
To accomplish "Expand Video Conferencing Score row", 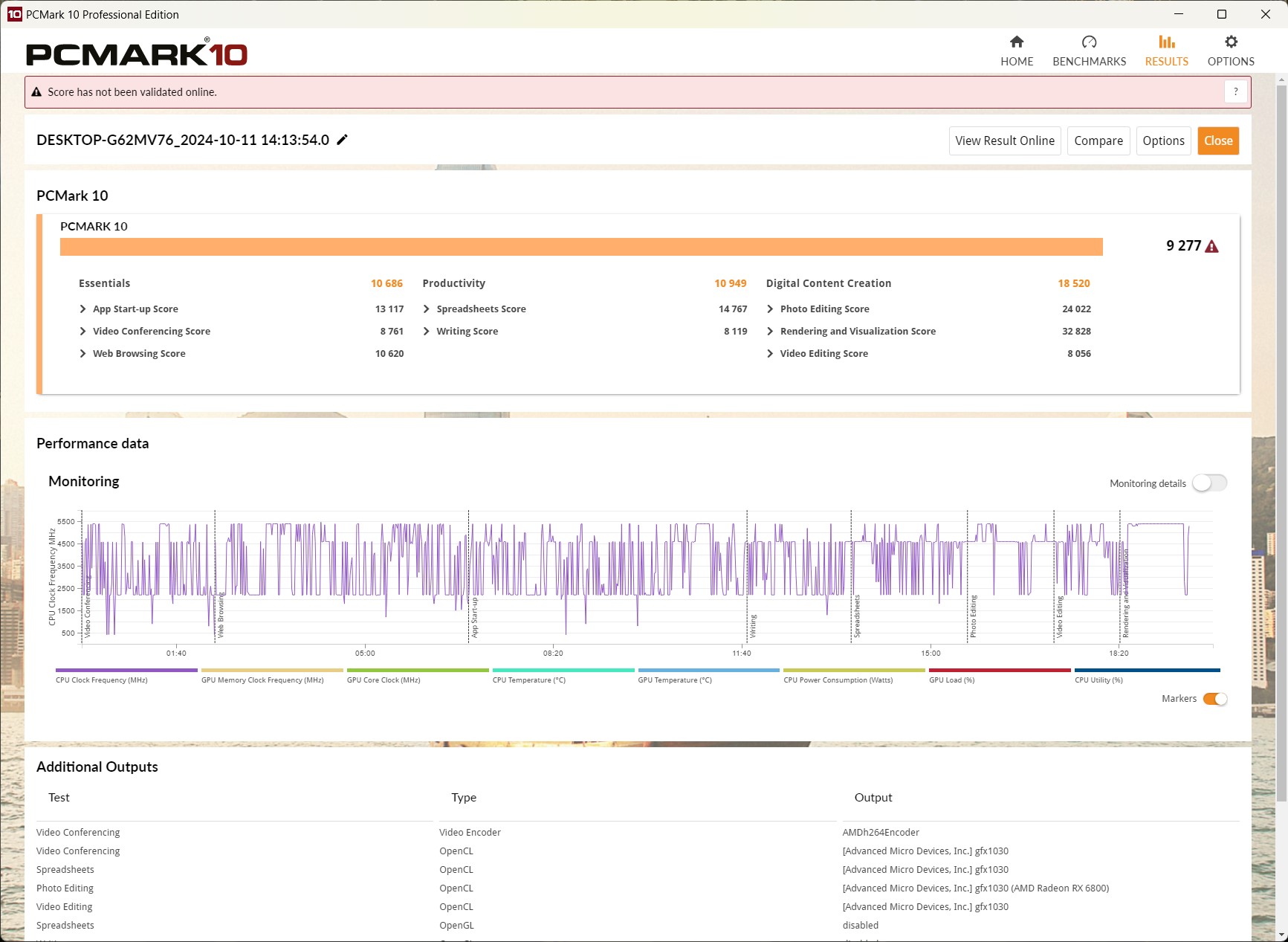I will pos(82,332).
